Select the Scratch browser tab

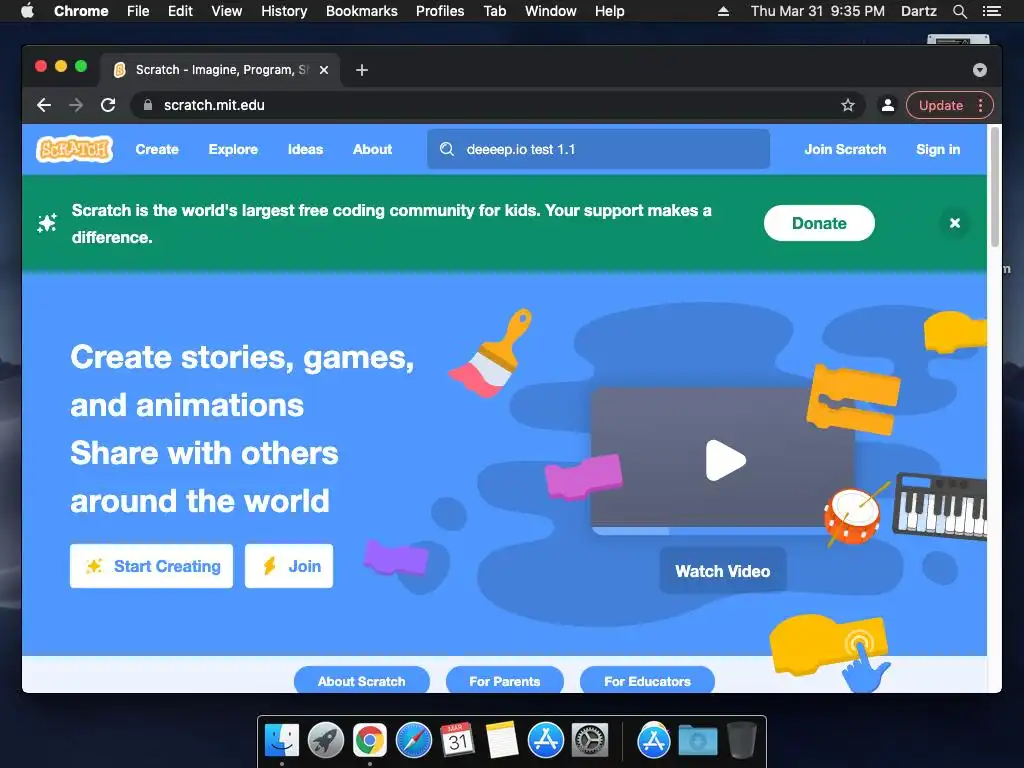pyautogui.click(x=219, y=70)
